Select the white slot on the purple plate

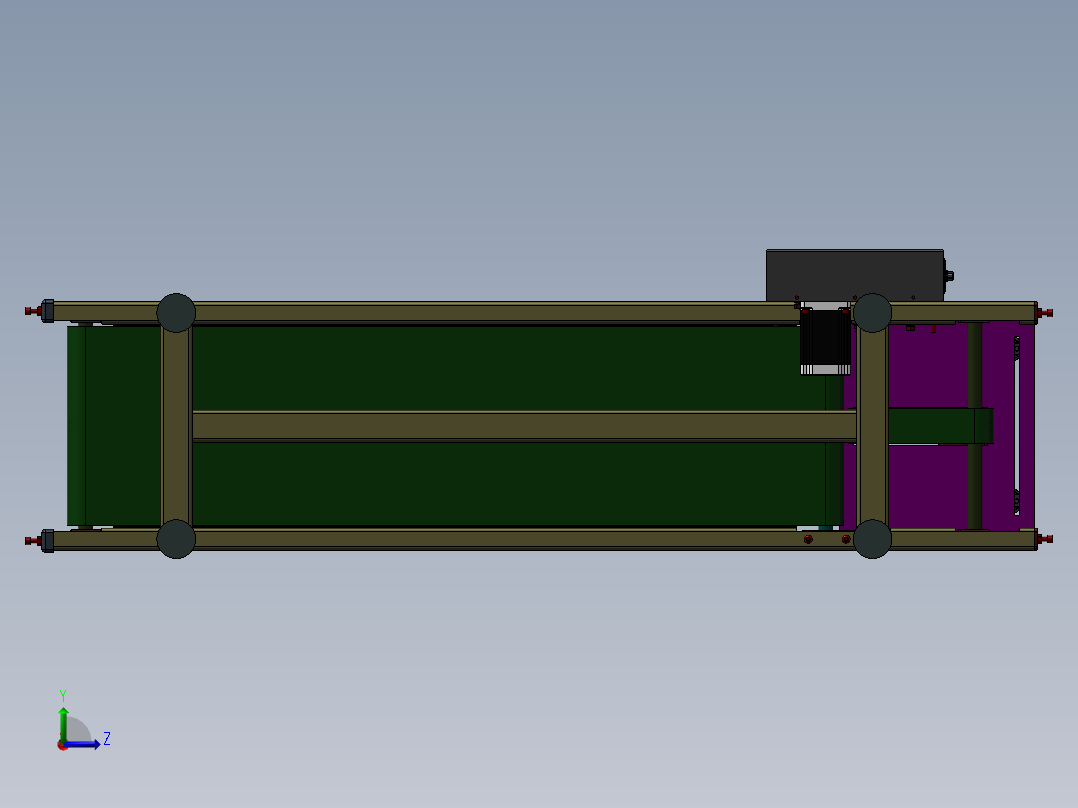tap(1017, 426)
